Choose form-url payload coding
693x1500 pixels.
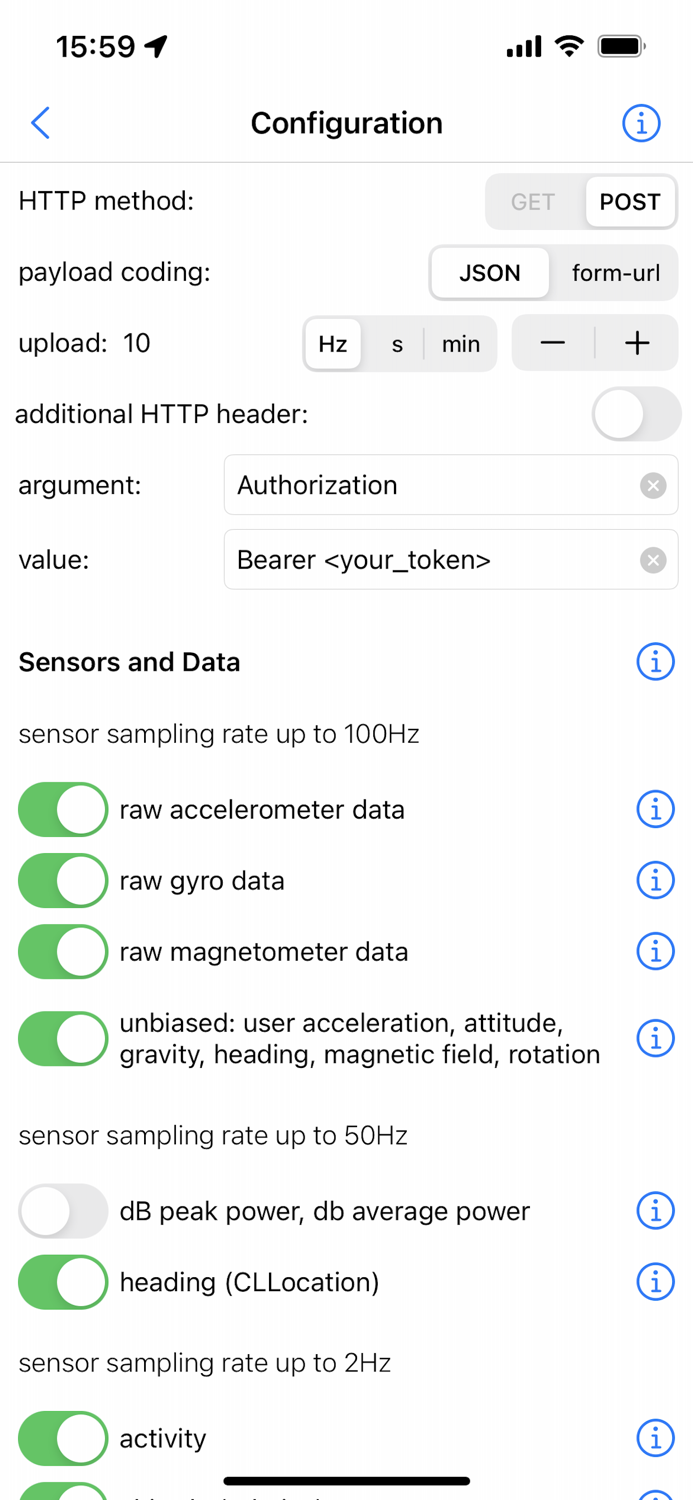[615, 273]
